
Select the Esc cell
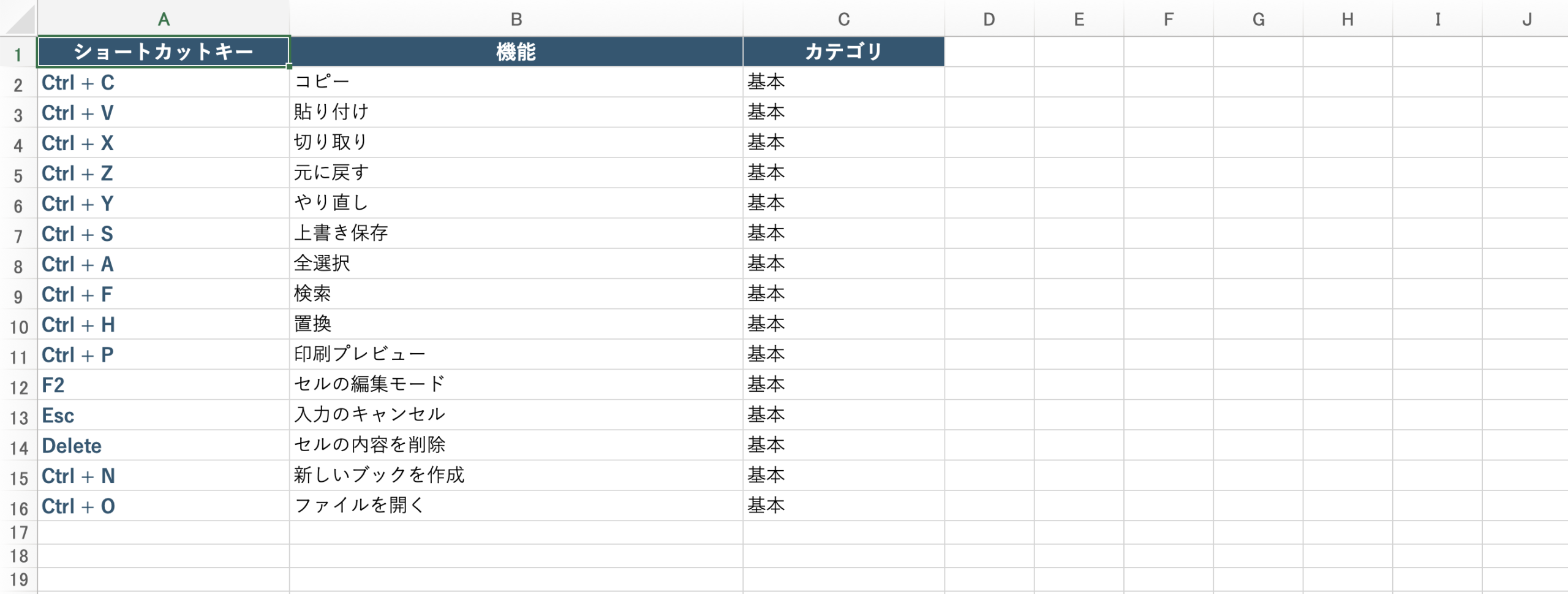click(164, 416)
